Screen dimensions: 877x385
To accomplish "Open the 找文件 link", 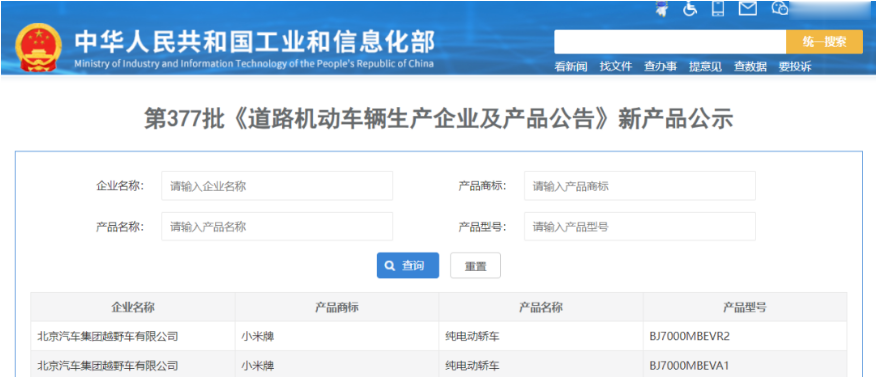I will pyautogui.click(x=616, y=67).
